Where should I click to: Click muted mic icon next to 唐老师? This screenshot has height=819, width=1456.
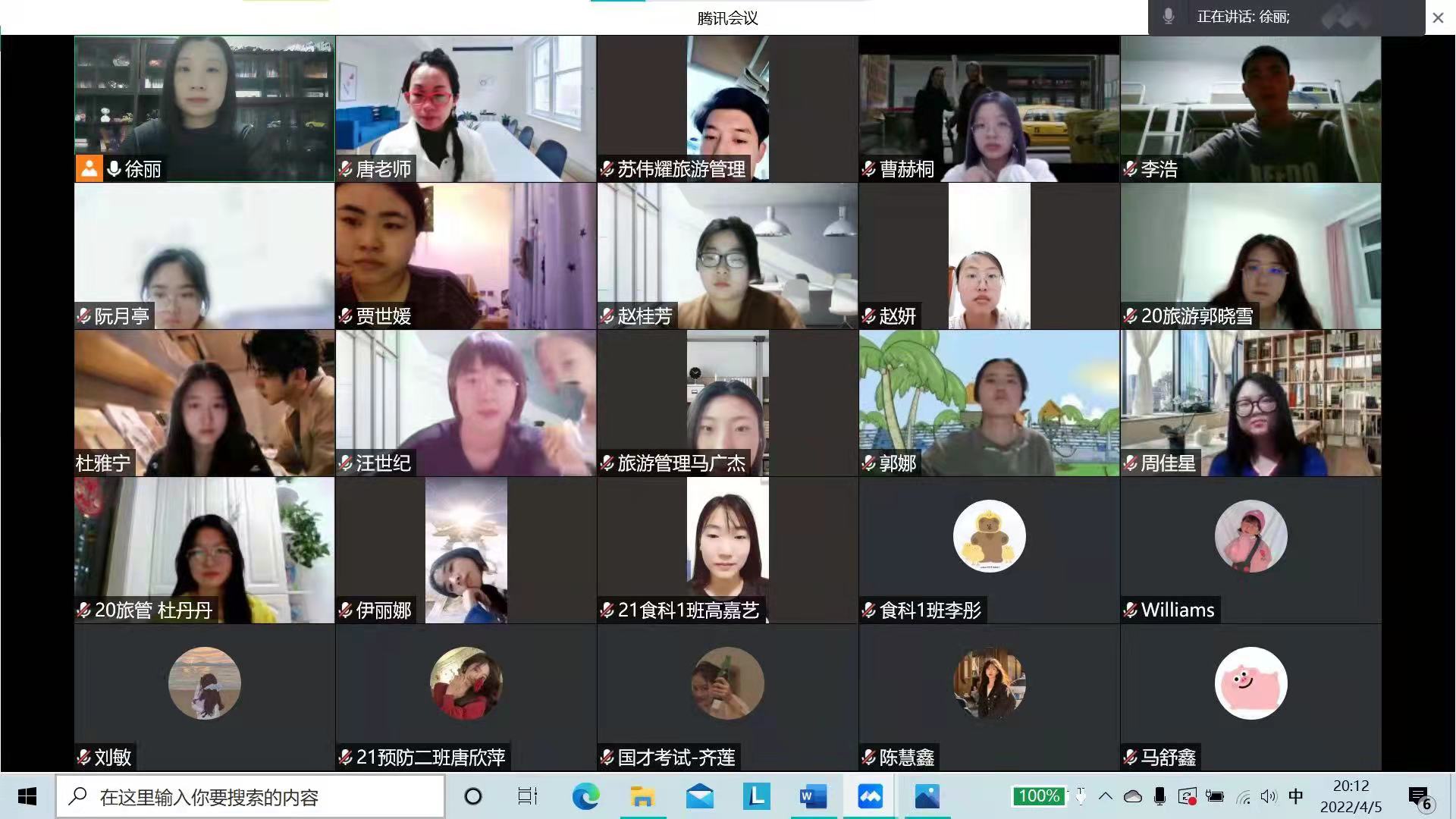346,168
